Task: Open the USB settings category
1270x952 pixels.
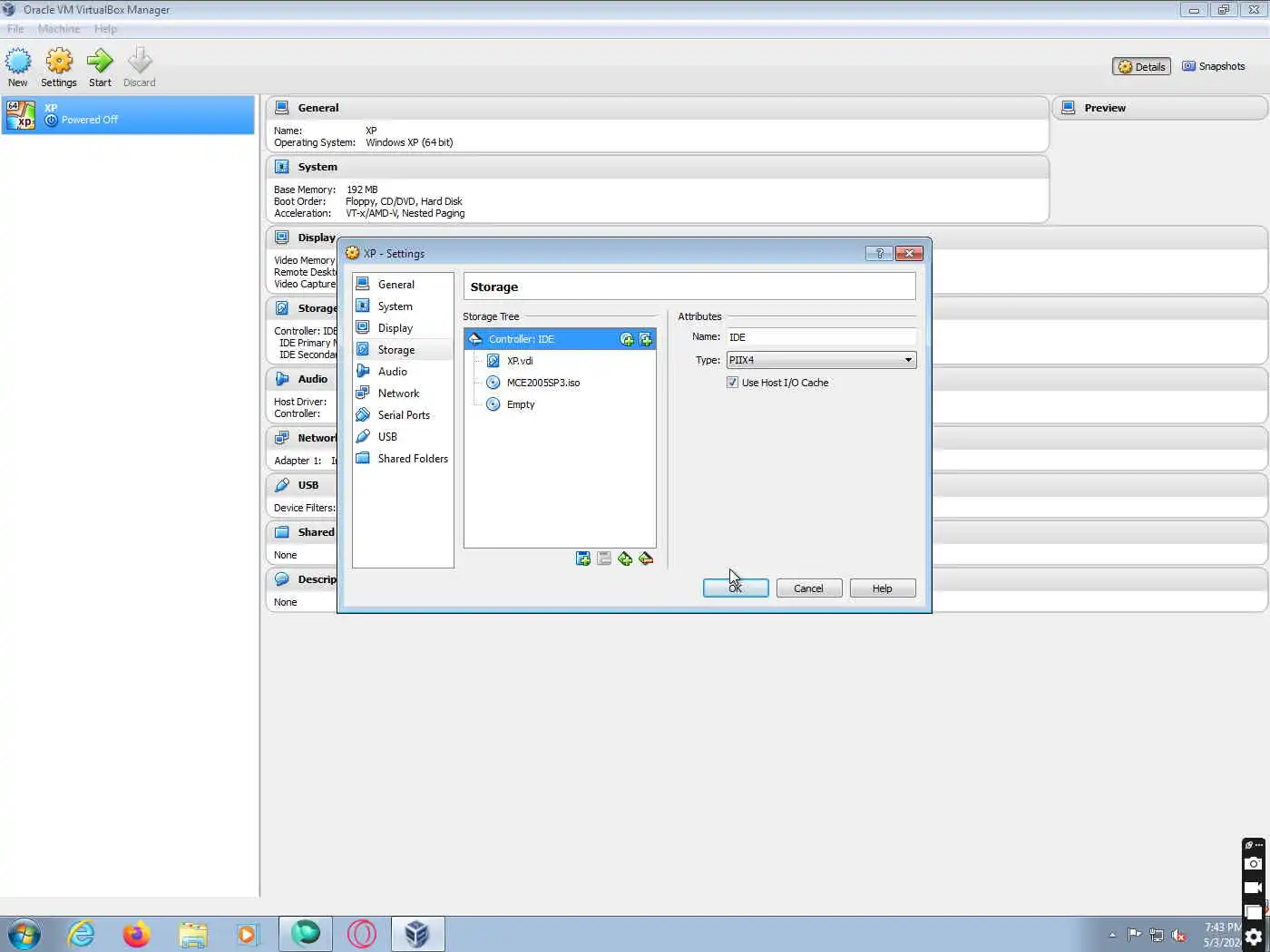Action: coord(403,437)
